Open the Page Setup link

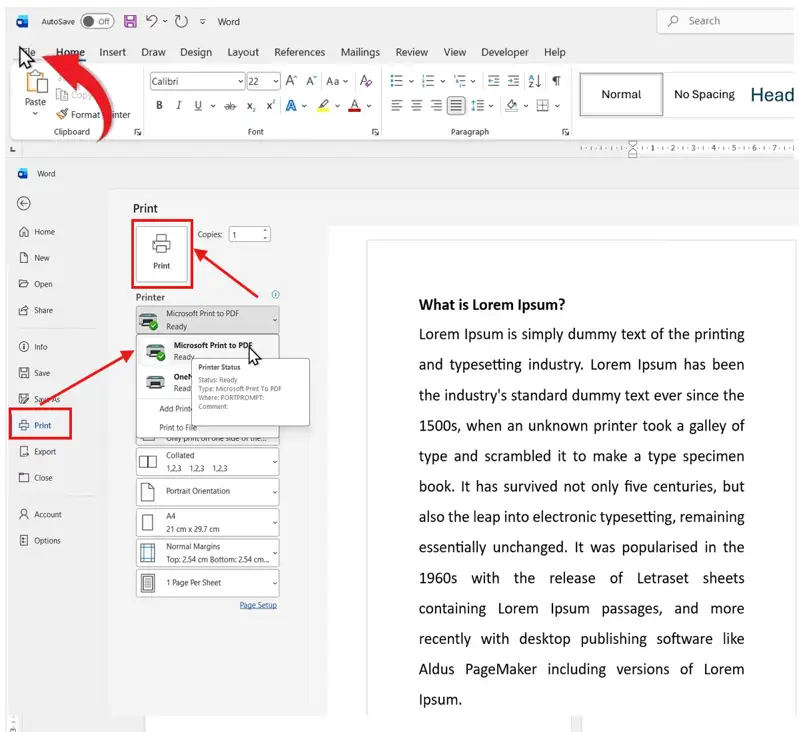258,605
